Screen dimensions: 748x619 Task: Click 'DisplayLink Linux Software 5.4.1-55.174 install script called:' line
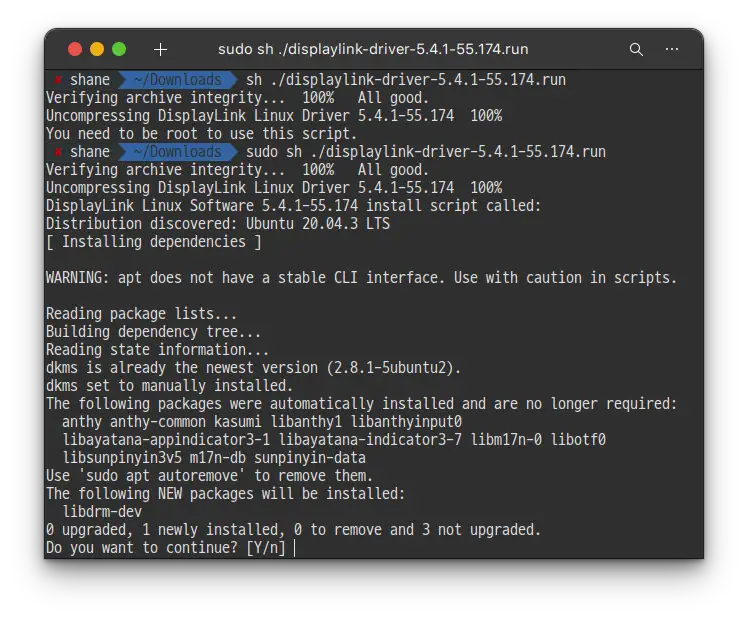[x=293, y=206]
